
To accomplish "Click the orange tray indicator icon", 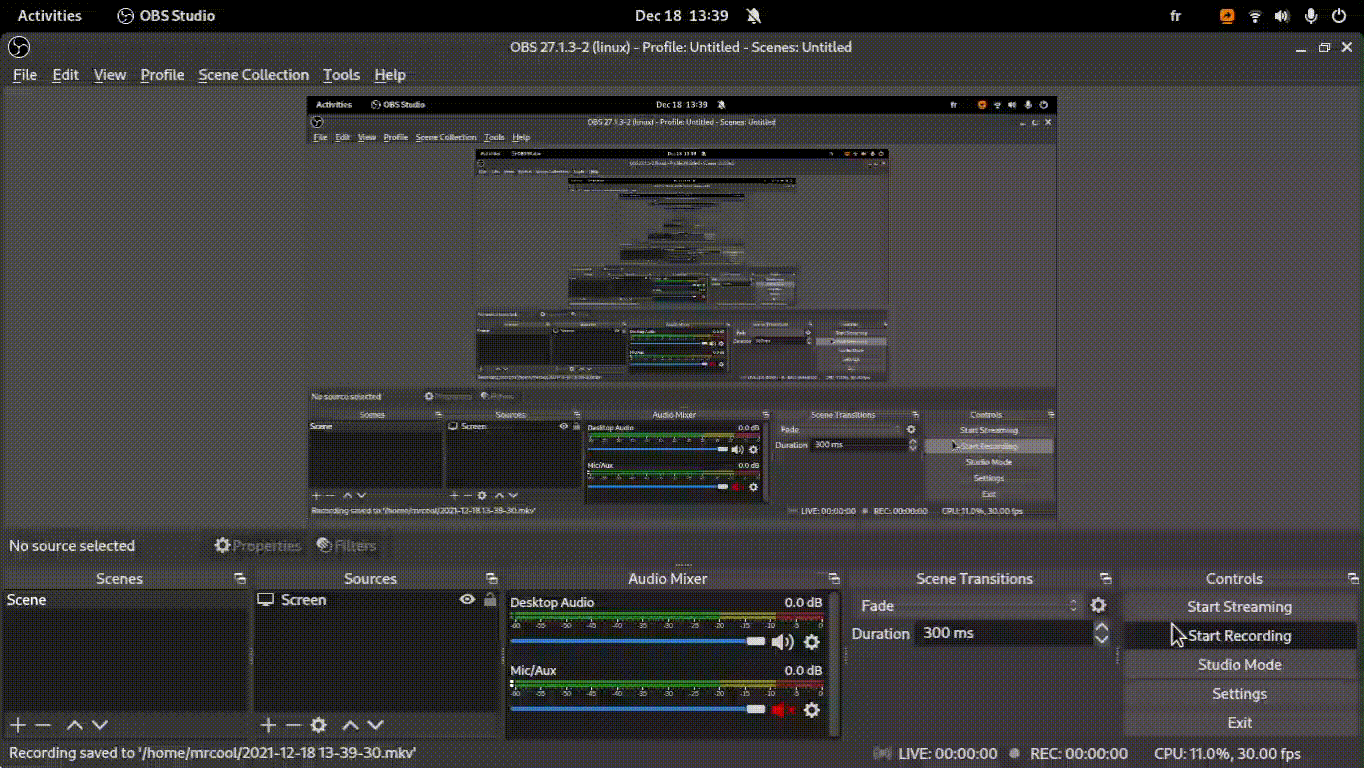I will [1227, 16].
